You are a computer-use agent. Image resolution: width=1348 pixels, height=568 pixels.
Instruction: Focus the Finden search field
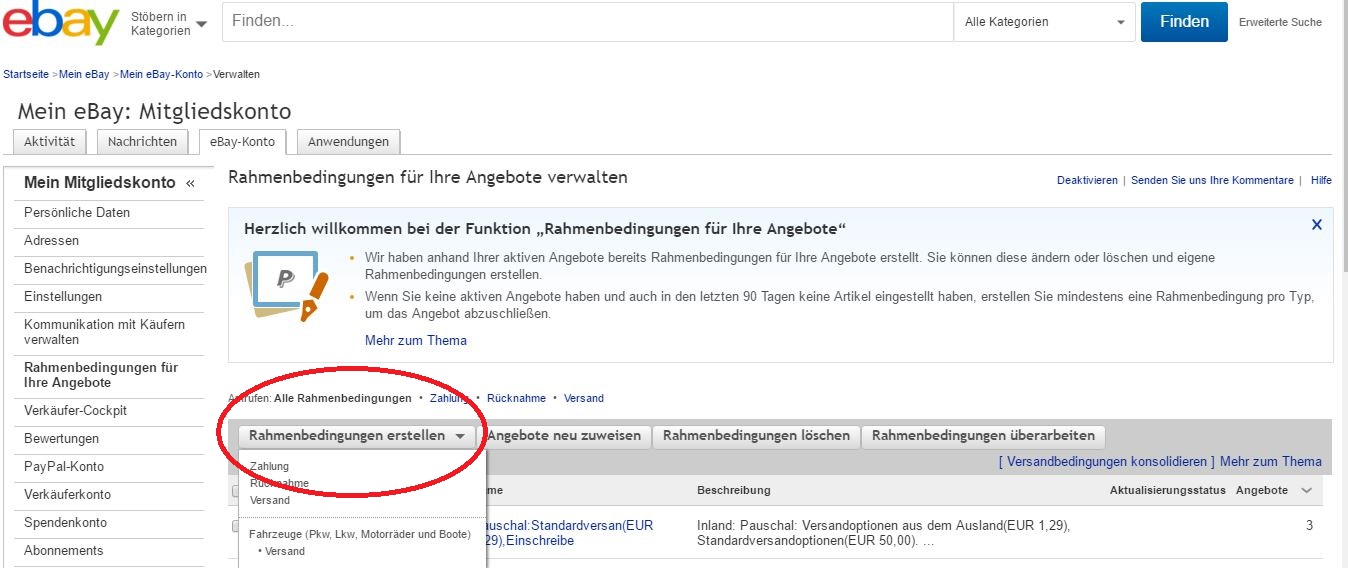(587, 21)
